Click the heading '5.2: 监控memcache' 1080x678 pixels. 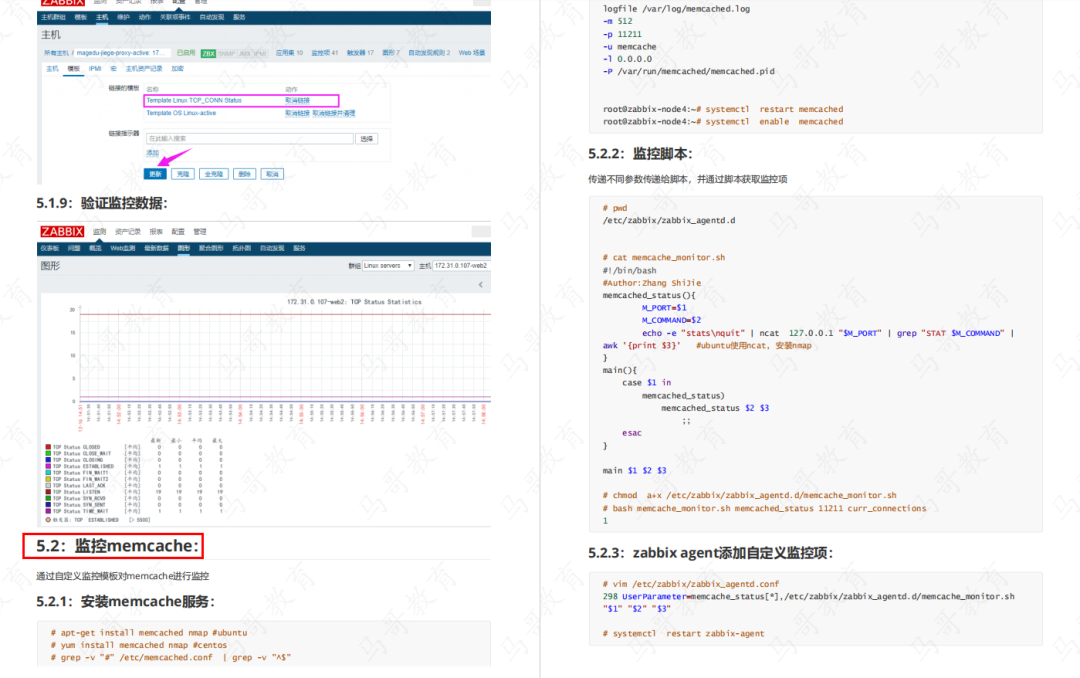(x=118, y=546)
